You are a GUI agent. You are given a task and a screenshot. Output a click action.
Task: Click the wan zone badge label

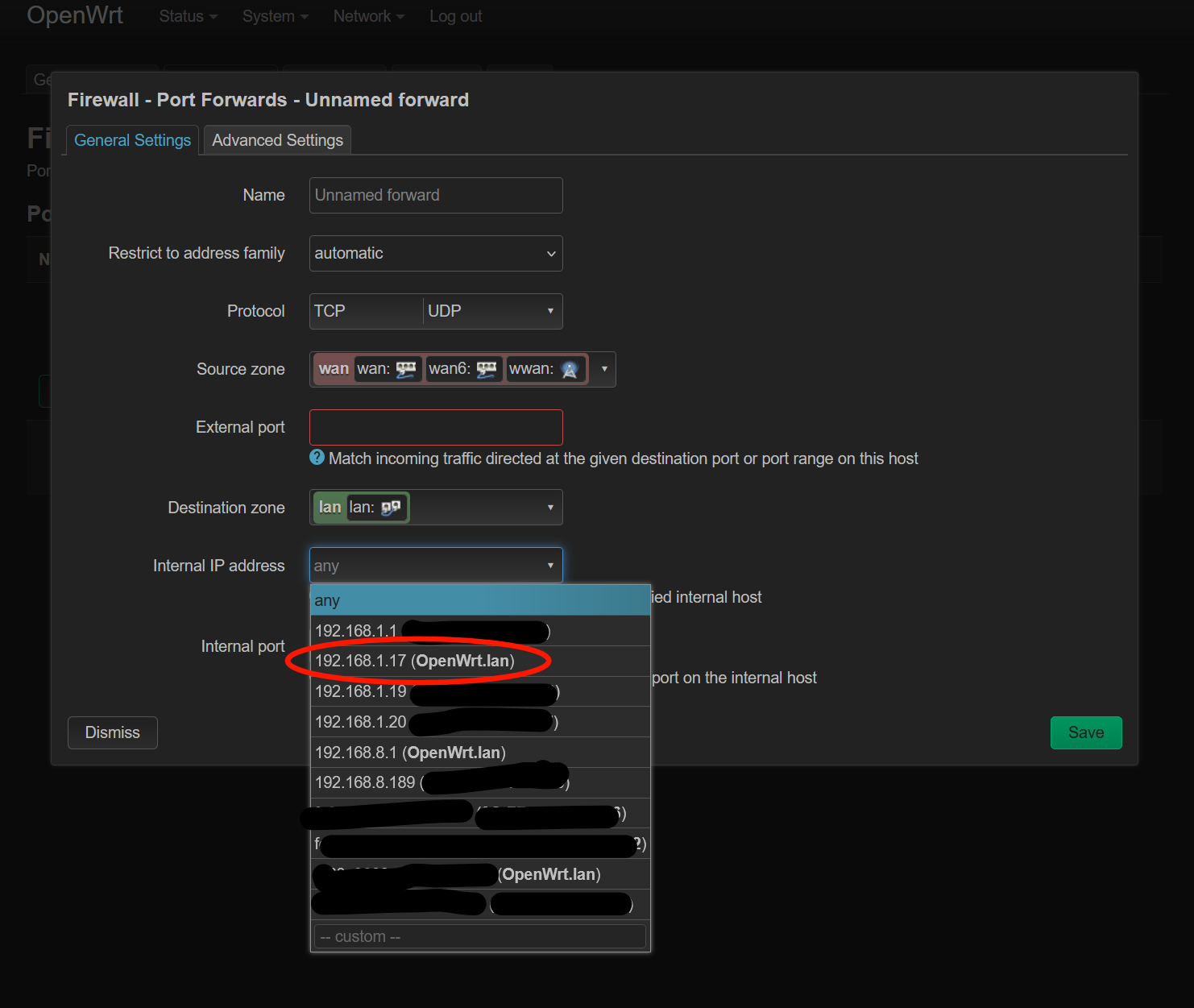334,369
